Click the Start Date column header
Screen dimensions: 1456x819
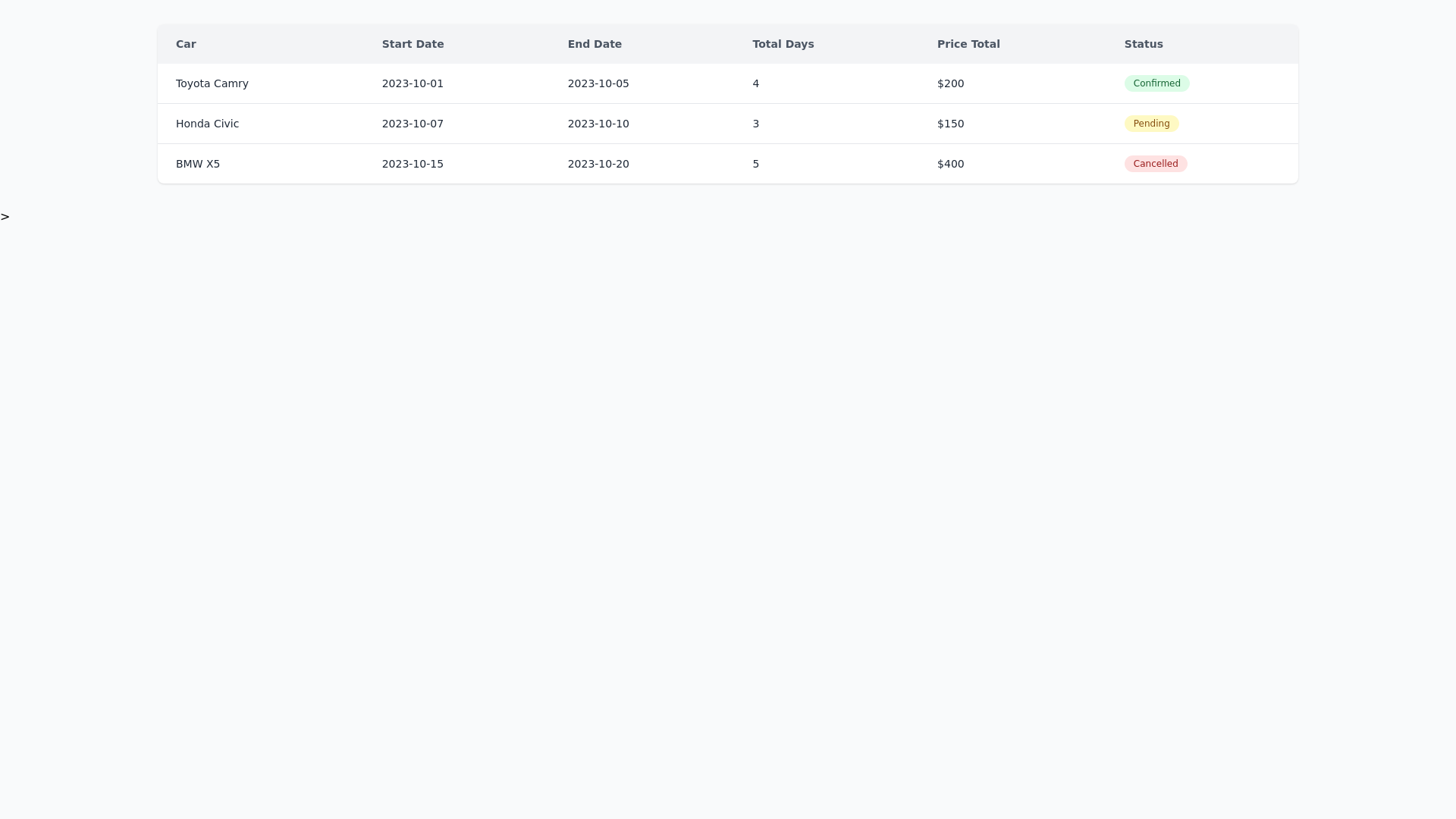(413, 44)
